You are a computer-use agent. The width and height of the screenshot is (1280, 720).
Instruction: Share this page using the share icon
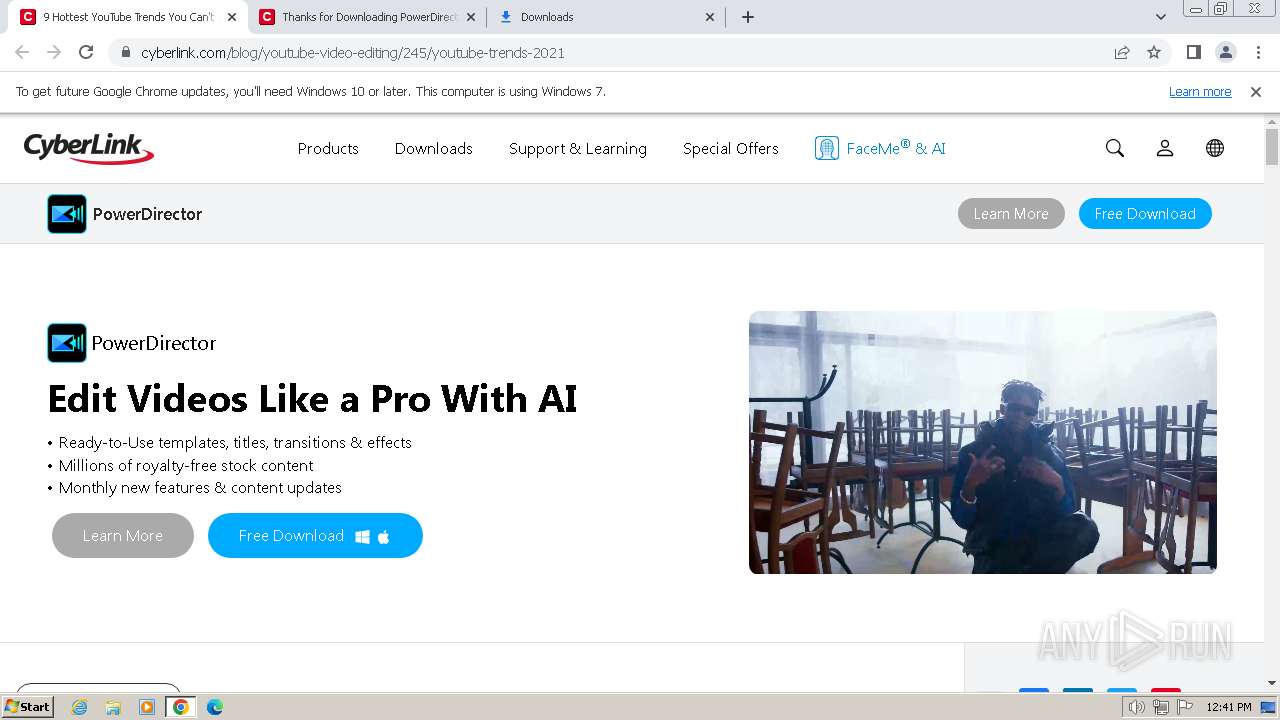click(1122, 53)
